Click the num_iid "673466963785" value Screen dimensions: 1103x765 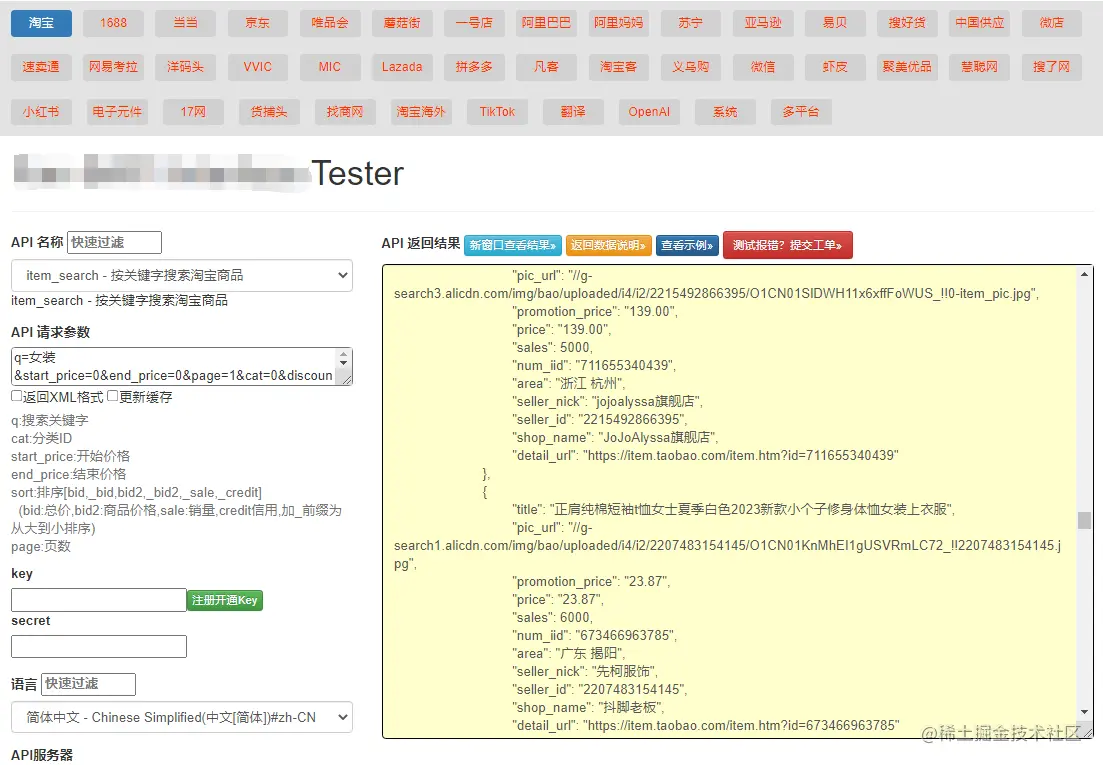click(625, 636)
